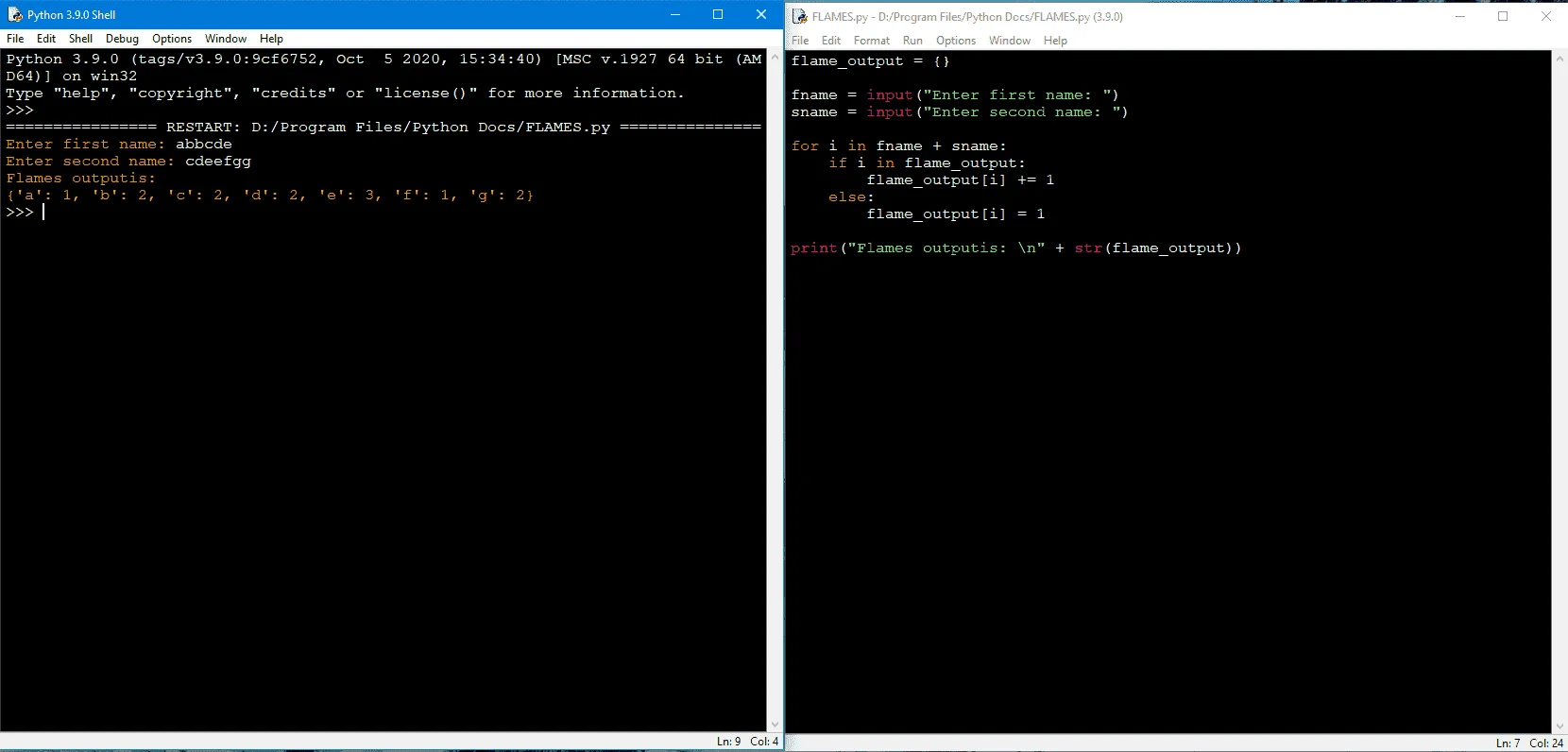Click the print statement line in editor
Image resolution: width=1568 pixels, height=752 pixels.
tap(1016, 248)
